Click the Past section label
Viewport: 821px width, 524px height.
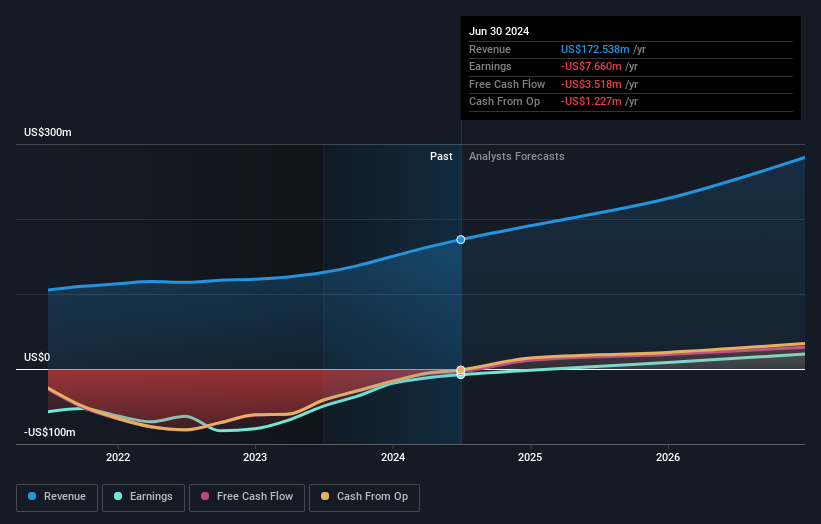441,157
